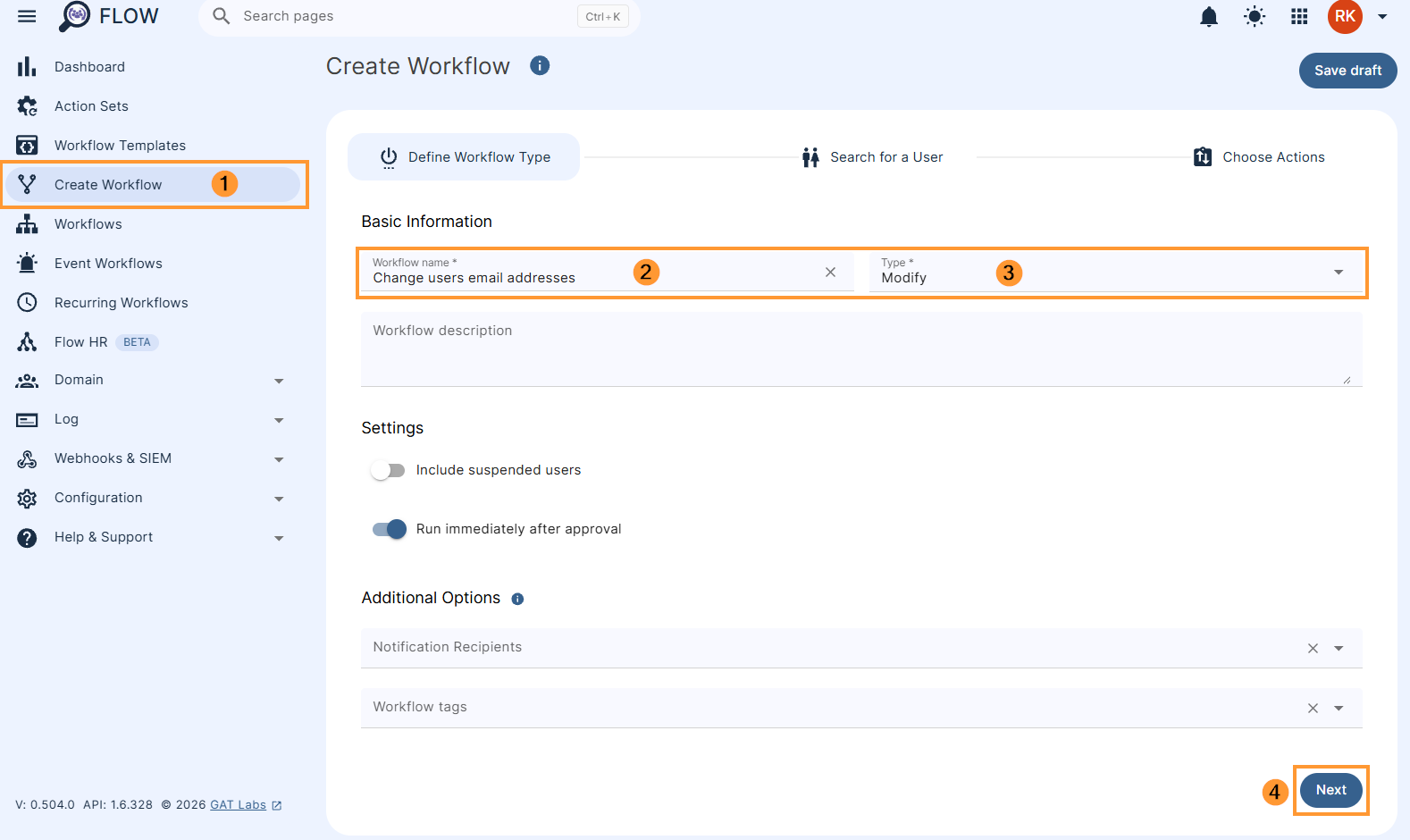Click the info icon next to Additional Options

point(517,600)
